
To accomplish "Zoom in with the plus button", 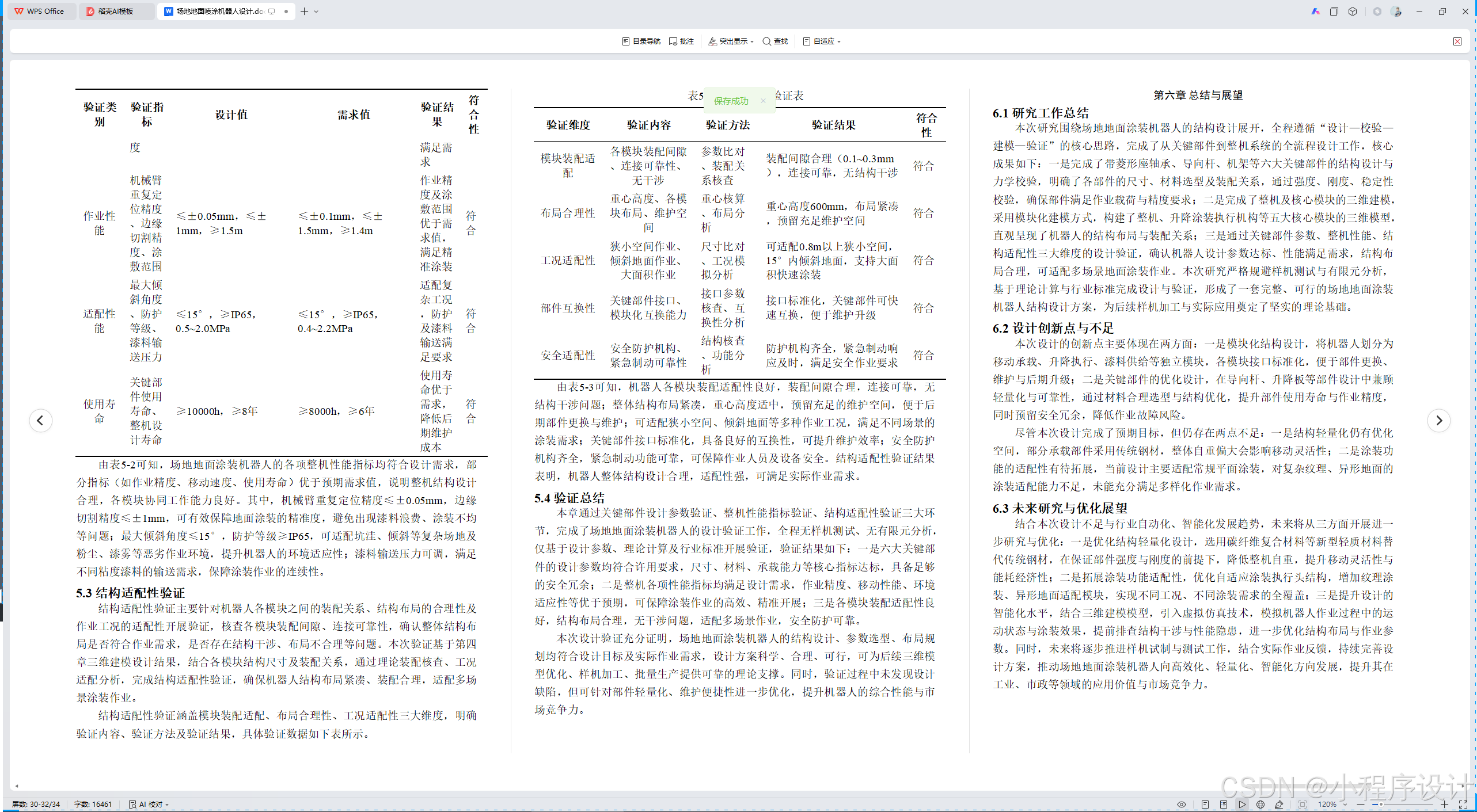I will pyautogui.click(x=1444, y=805).
